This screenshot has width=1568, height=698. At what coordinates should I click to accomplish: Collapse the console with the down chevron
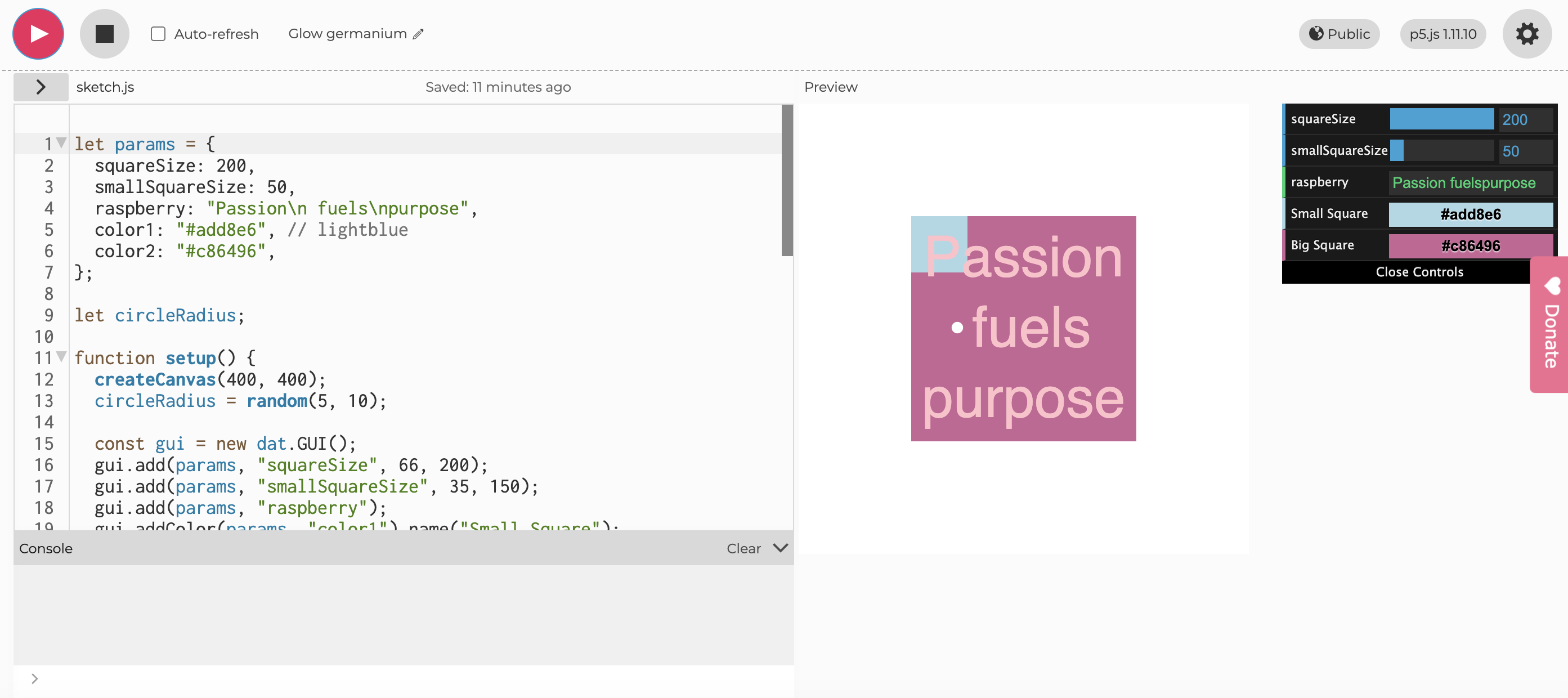[x=781, y=548]
